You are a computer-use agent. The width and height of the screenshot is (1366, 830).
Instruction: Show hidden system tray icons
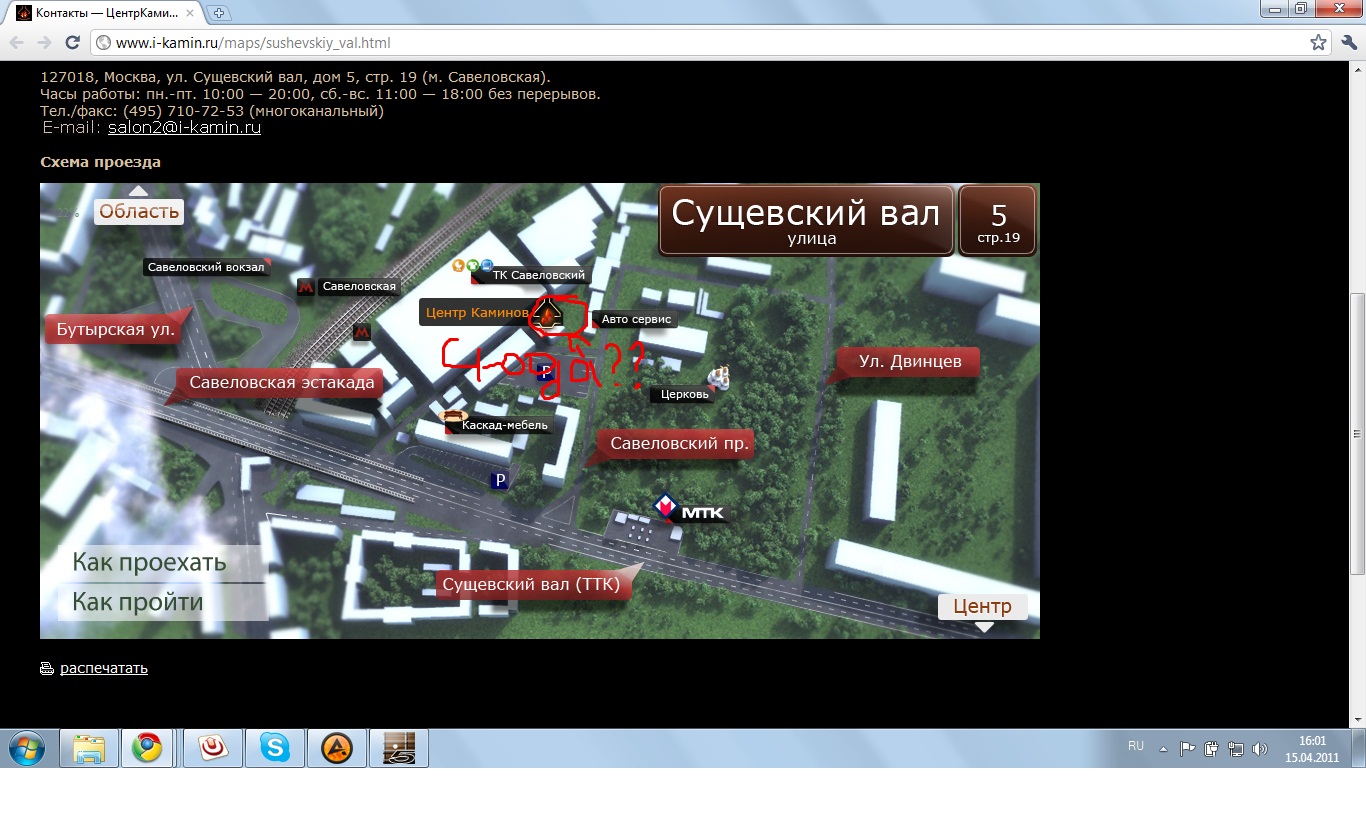1163,748
